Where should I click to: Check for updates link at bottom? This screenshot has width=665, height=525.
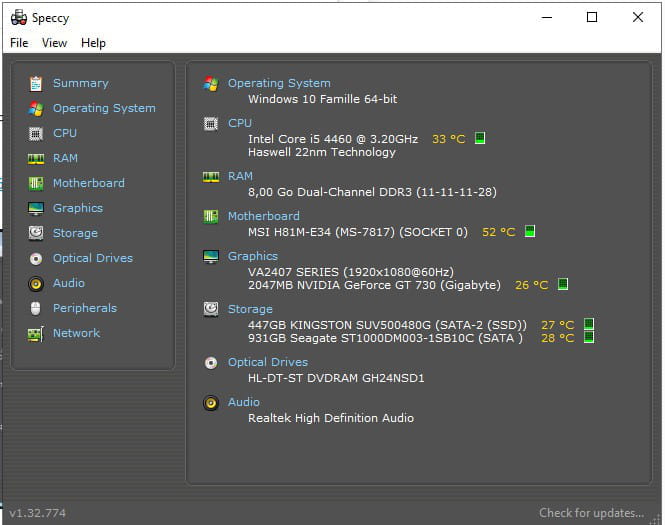coord(591,513)
